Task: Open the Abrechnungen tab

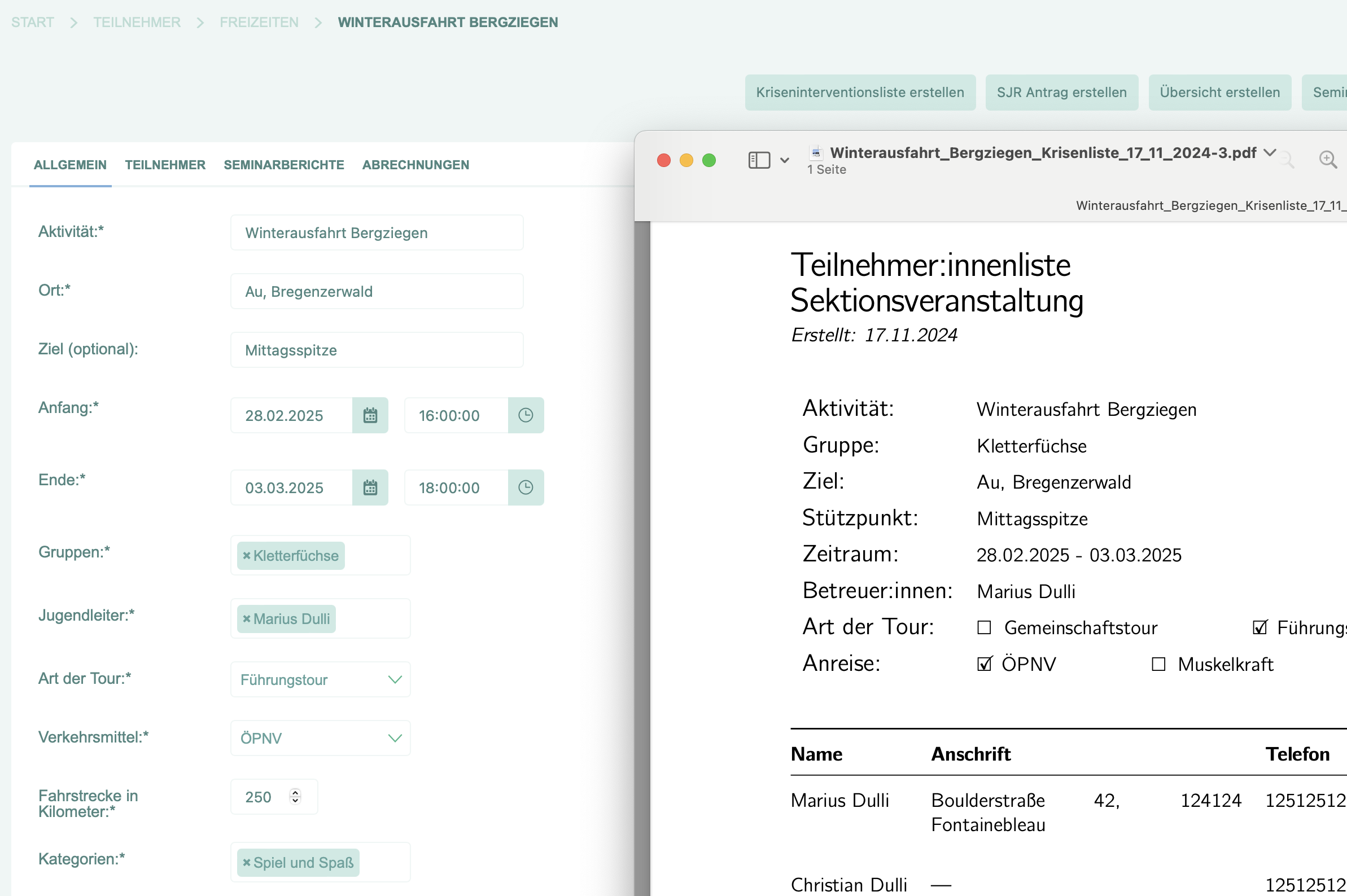Action: [415, 165]
